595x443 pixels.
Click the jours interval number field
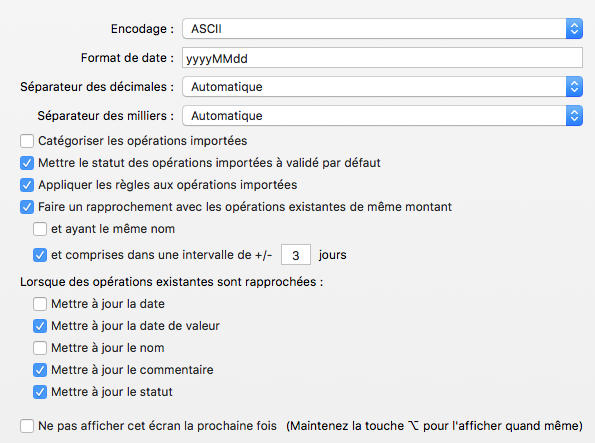296,255
